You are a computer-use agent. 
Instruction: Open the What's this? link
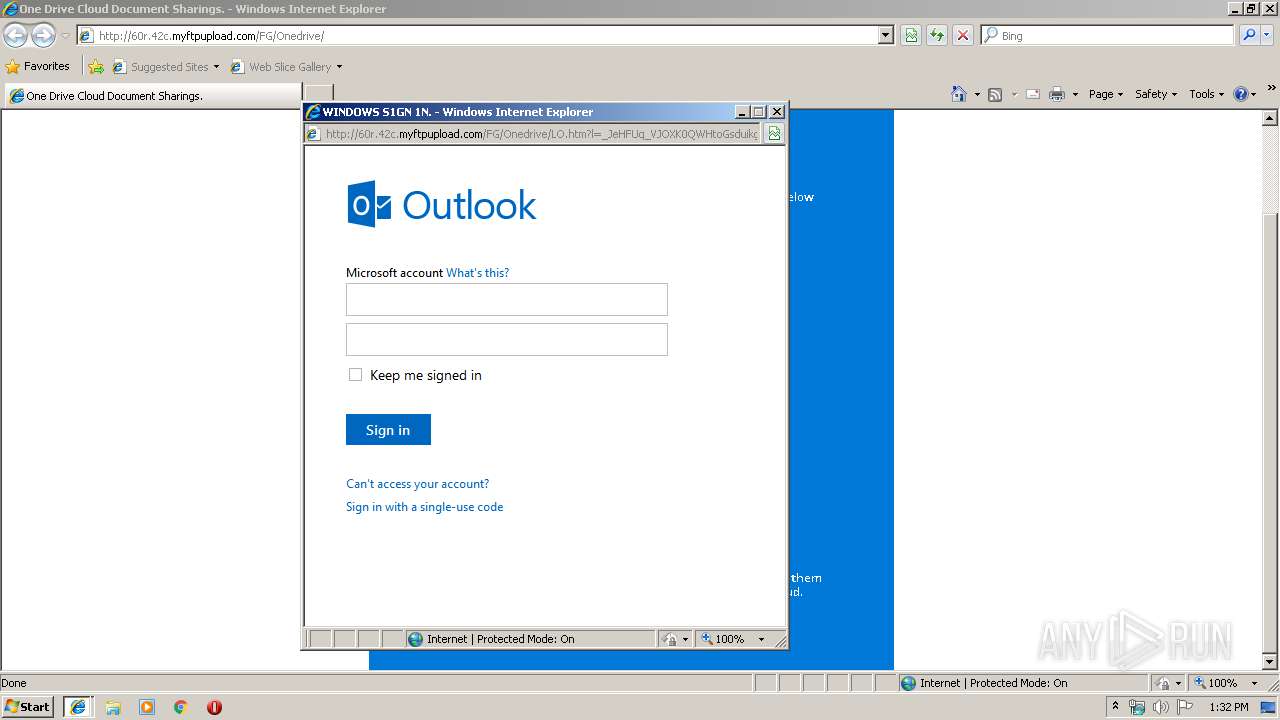tap(477, 273)
